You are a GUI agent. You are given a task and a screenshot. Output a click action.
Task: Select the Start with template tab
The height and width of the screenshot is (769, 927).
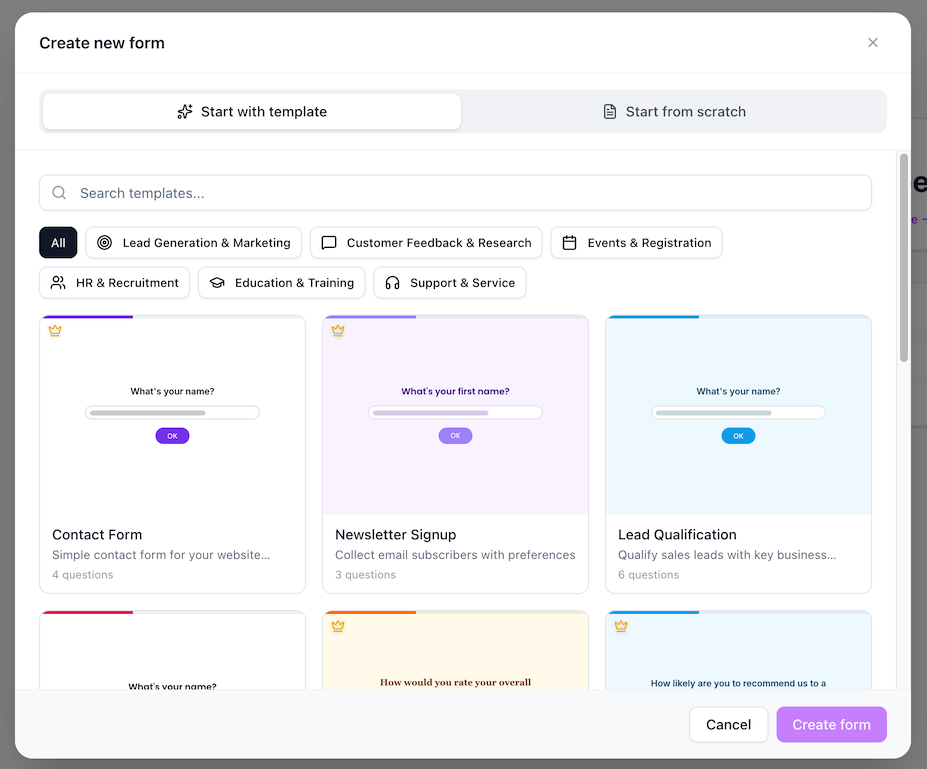[252, 112]
